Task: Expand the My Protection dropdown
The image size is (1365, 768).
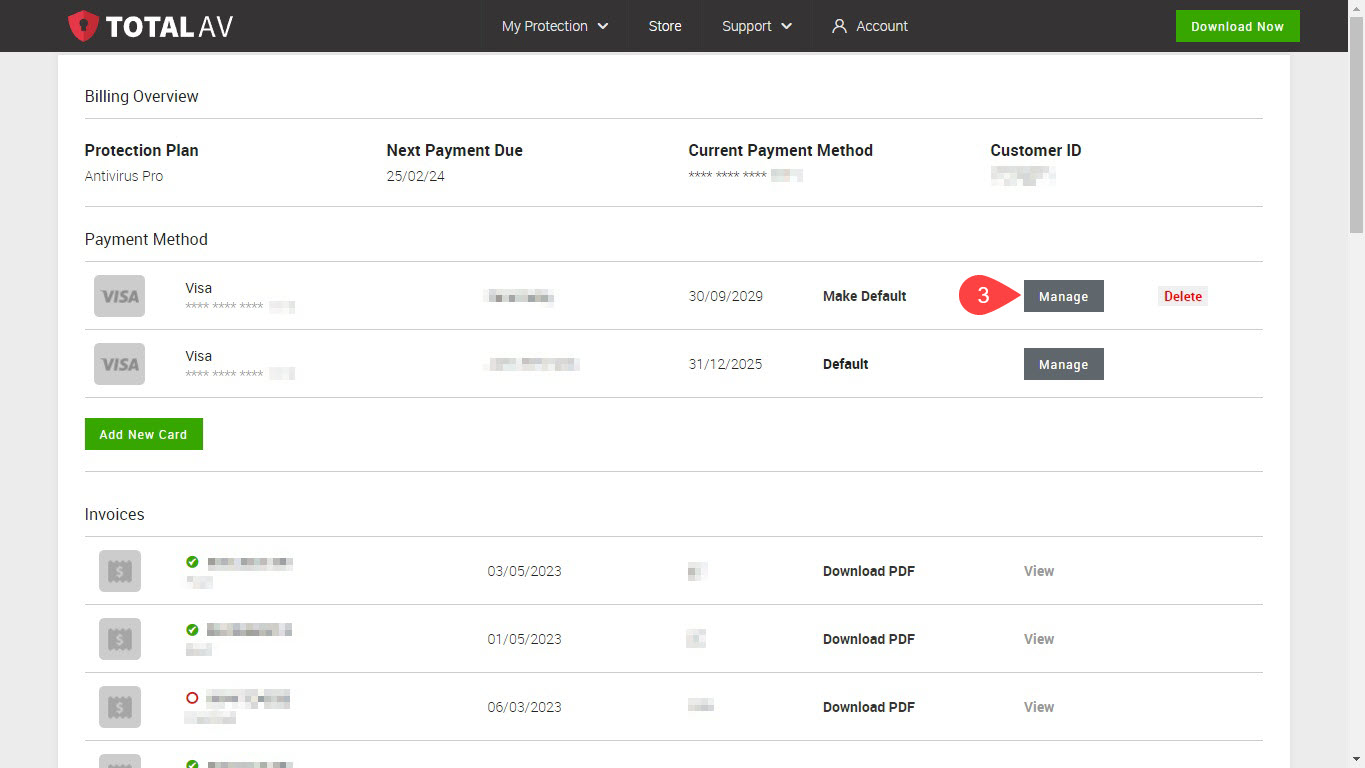Action: (555, 26)
